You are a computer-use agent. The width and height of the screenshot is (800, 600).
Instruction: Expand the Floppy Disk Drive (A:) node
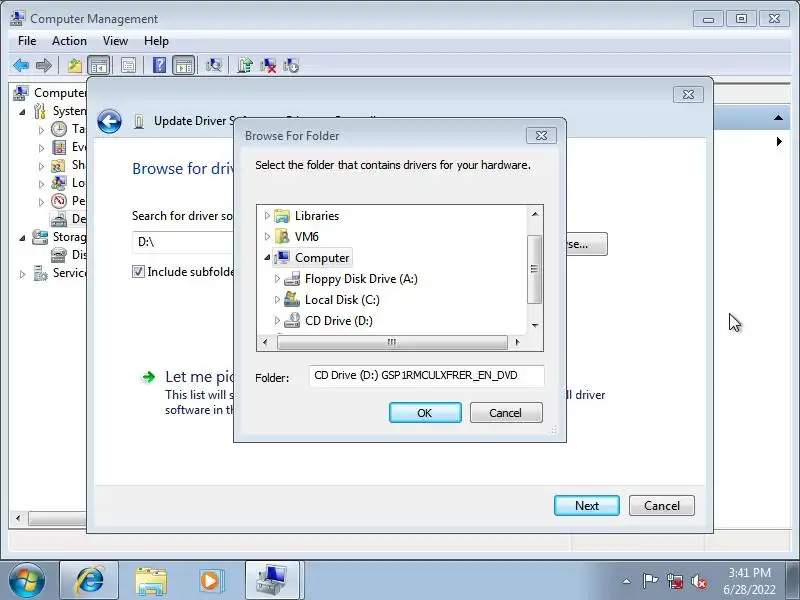click(277, 279)
